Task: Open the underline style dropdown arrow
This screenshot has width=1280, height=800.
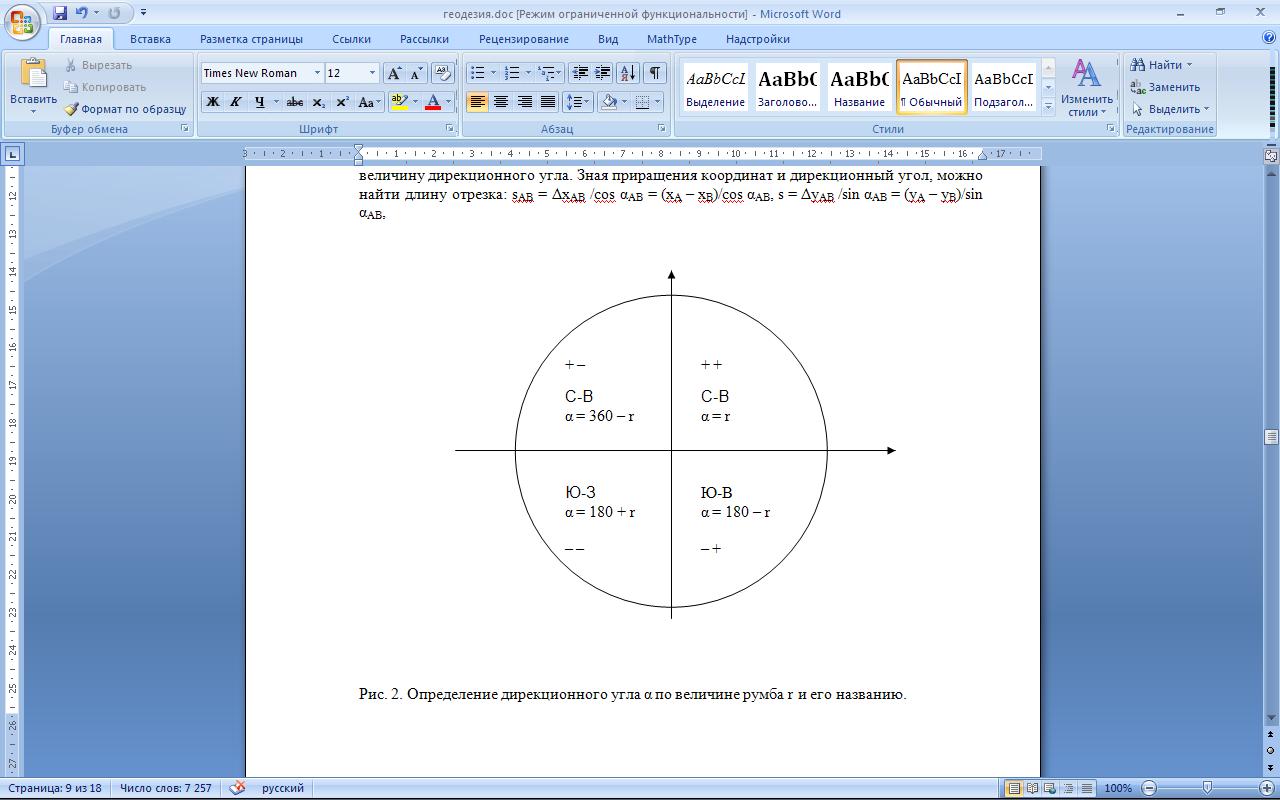Action: [274, 102]
